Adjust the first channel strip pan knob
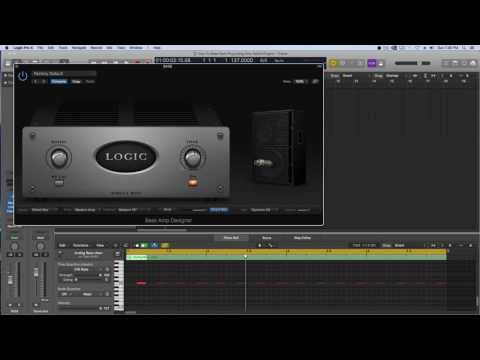480x360 pixels. tap(14, 247)
